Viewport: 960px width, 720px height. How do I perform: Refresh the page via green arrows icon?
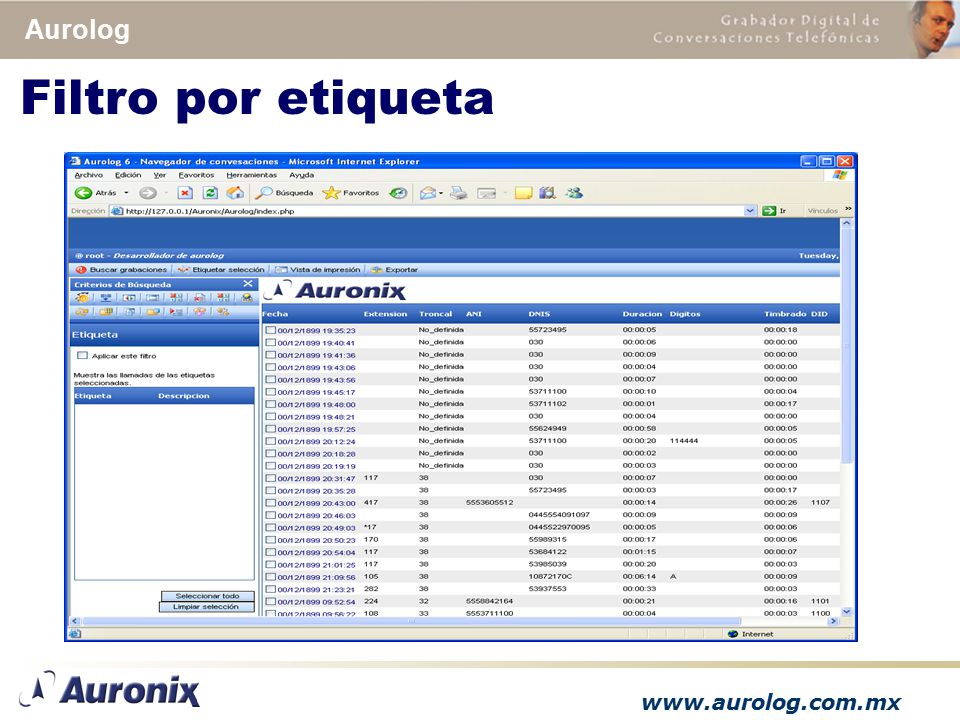click(x=210, y=193)
